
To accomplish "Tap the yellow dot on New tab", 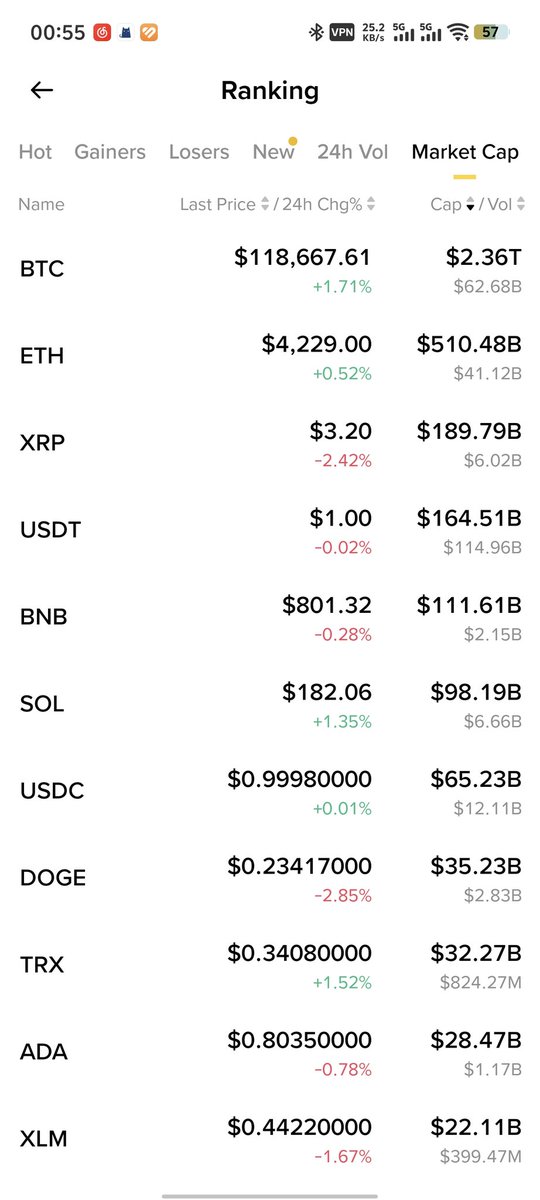I will click(x=293, y=140).
